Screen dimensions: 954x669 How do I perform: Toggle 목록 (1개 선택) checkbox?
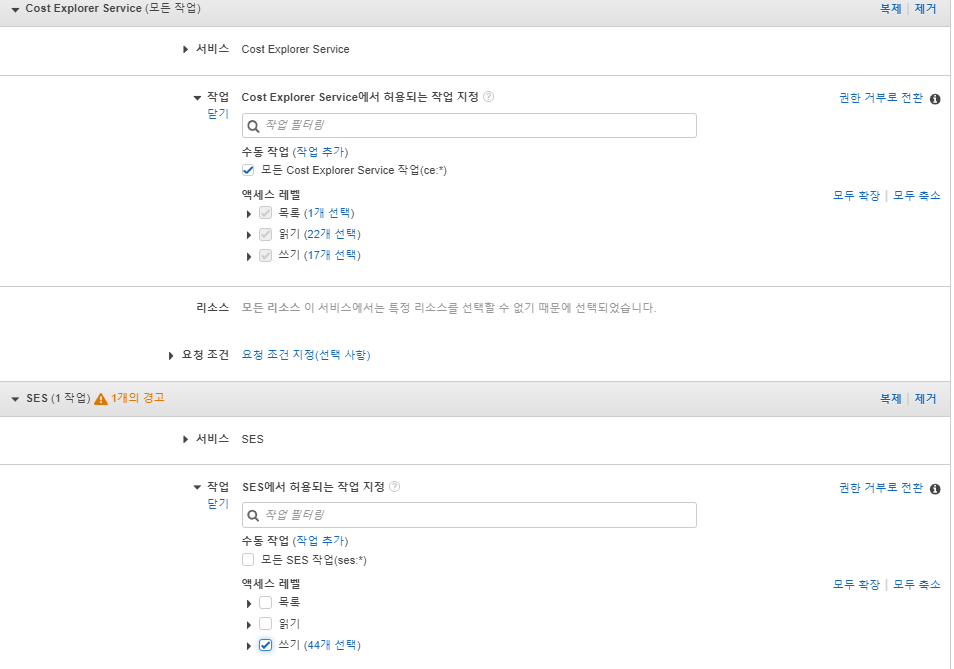pos(265,213)
